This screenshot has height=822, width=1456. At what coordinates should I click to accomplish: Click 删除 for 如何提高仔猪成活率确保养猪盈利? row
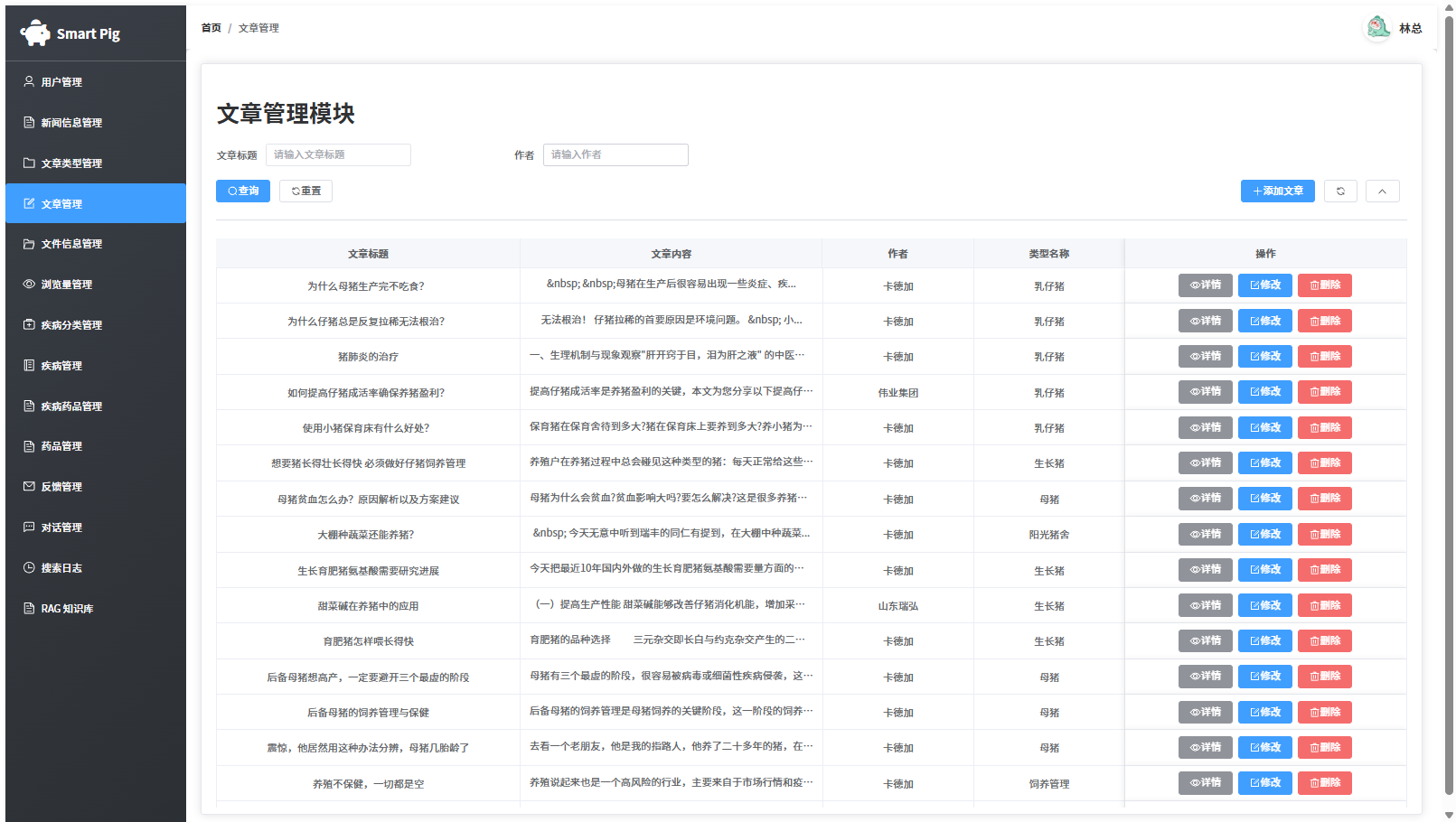[1324, 392]
